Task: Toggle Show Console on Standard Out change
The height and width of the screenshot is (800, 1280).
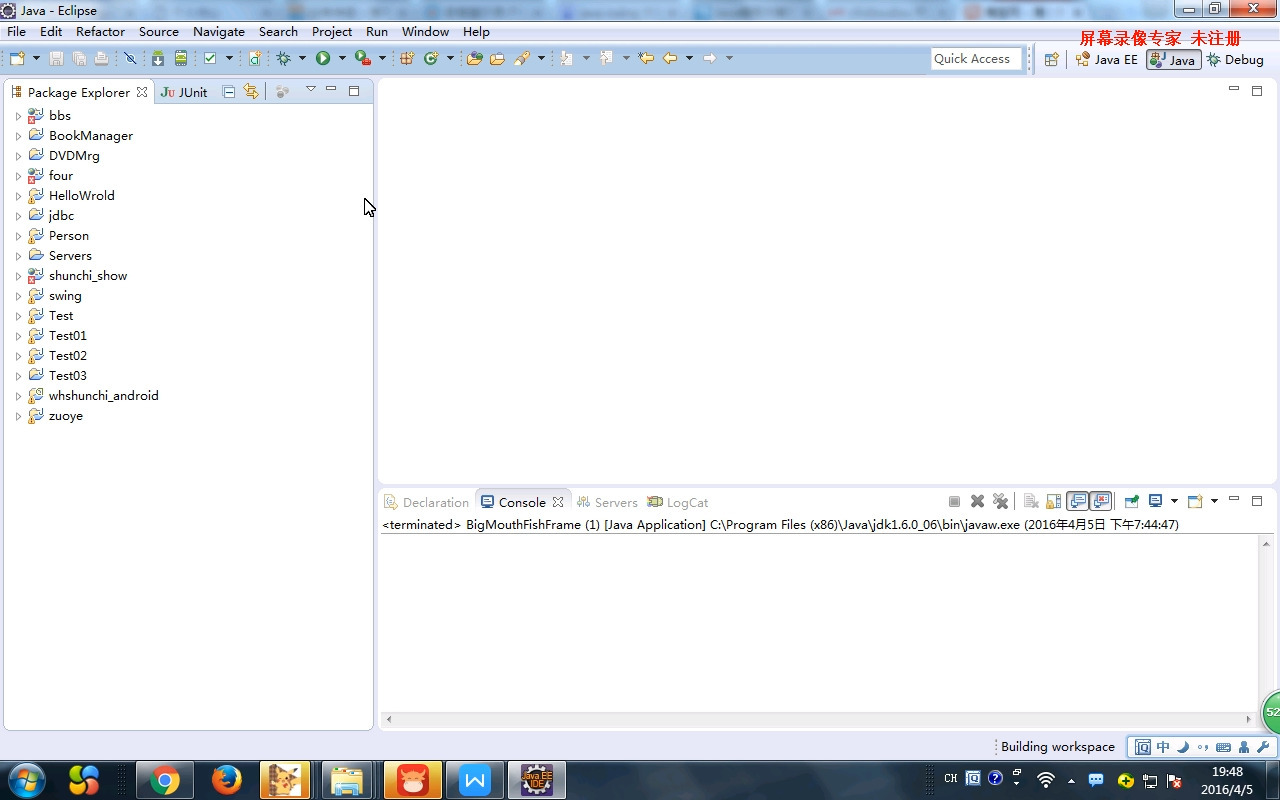Action: click(1078, 502)
